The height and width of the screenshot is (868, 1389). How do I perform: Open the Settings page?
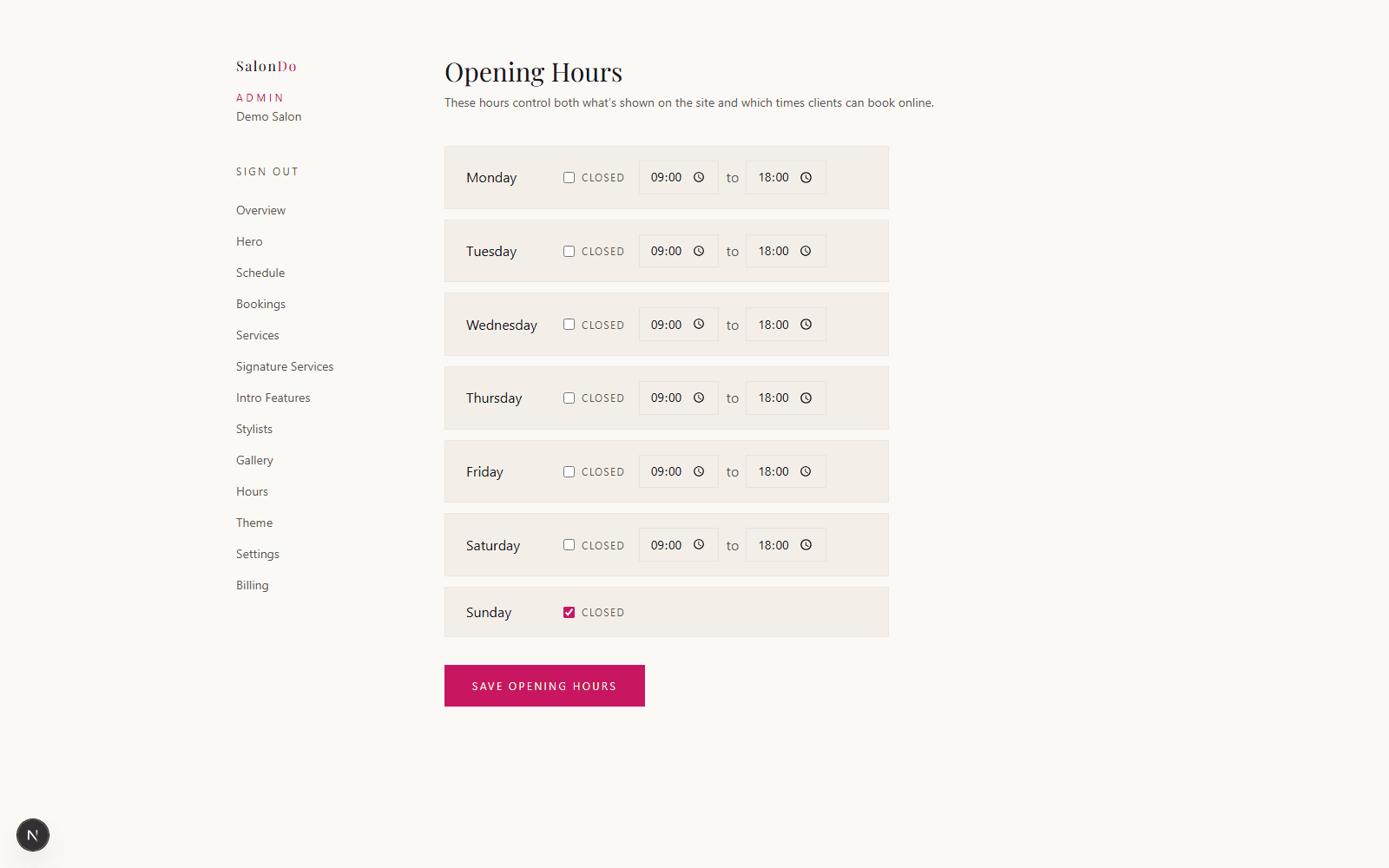(258, 554)
